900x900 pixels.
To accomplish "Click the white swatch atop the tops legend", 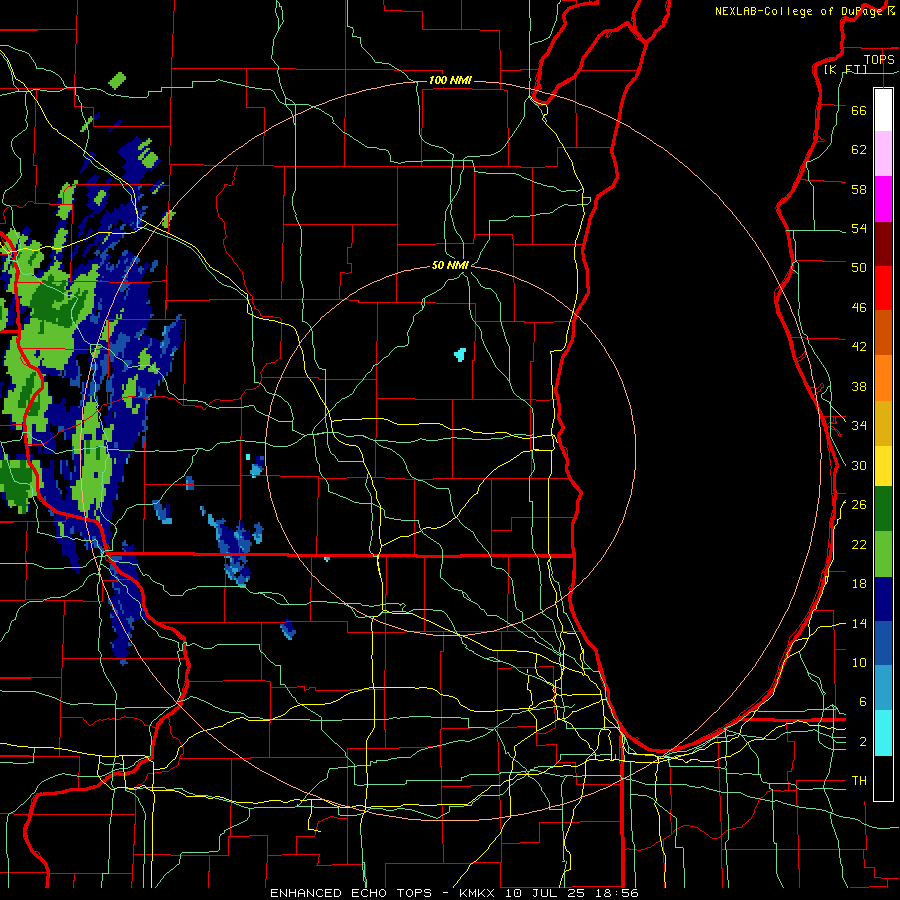I will [x=883, y=110].
